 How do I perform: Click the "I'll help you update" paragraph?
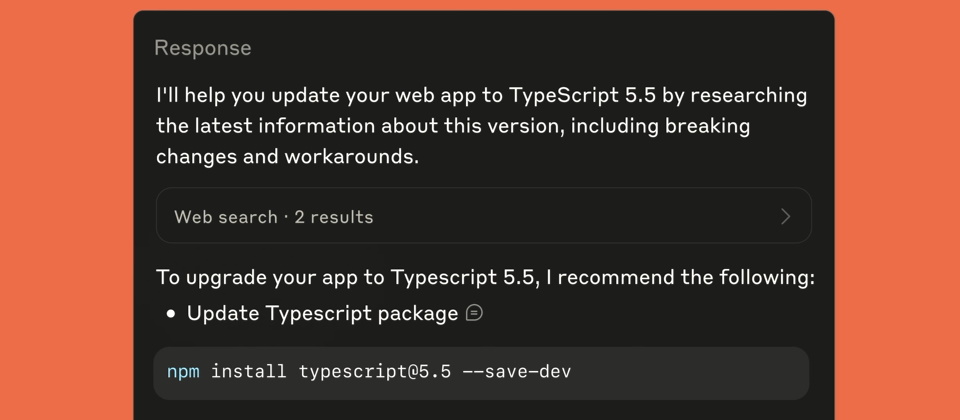click(482, 126)
